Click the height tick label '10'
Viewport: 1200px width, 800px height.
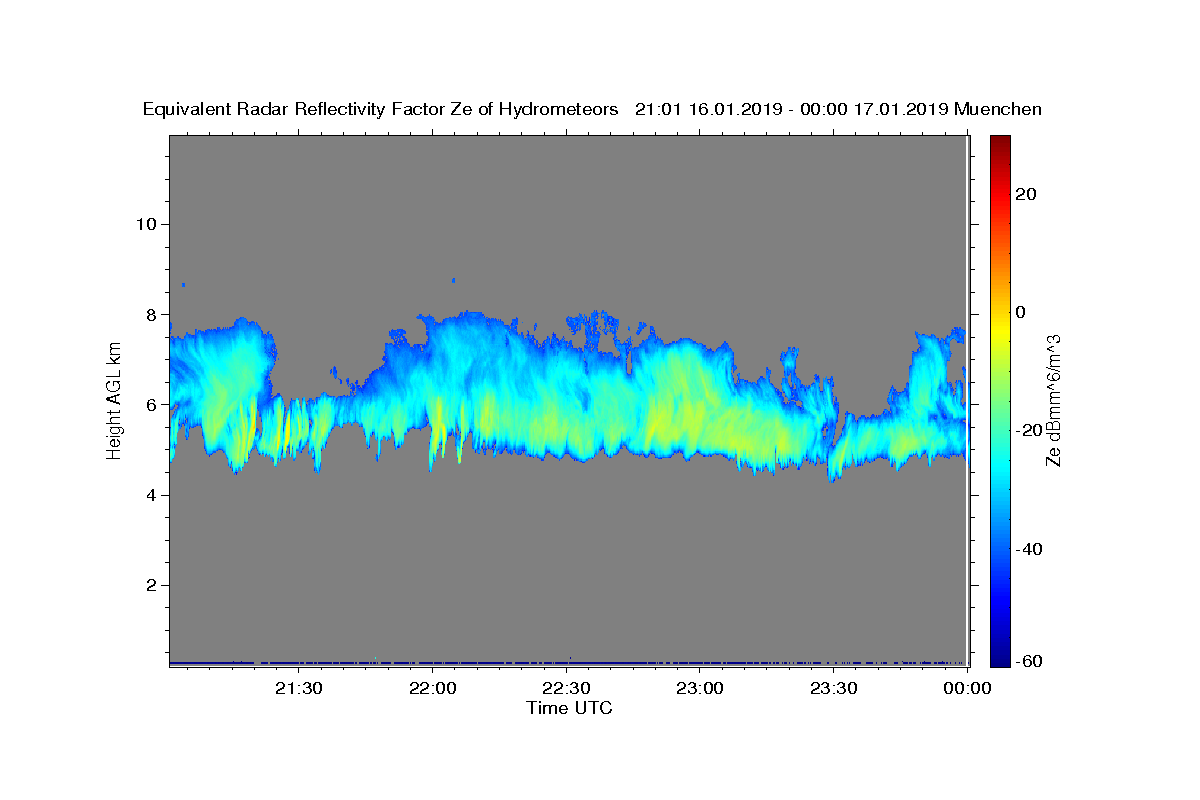point(145,224)
